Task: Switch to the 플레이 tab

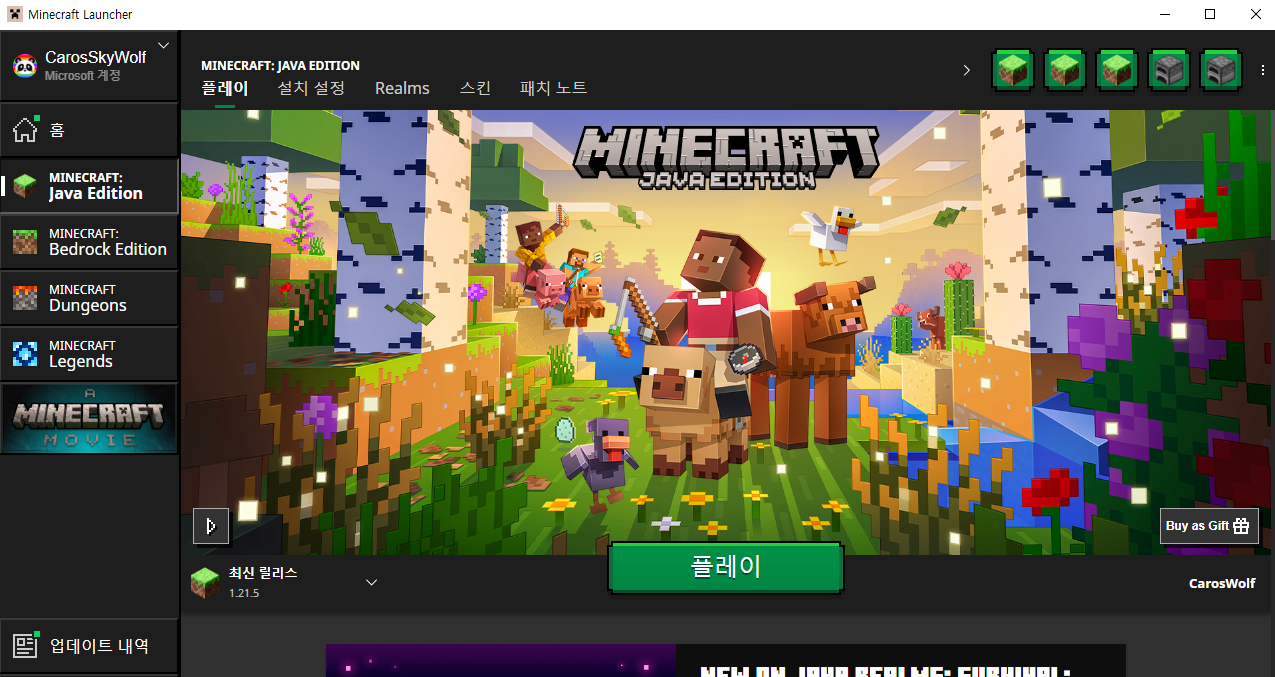Action: click(224, 88)
